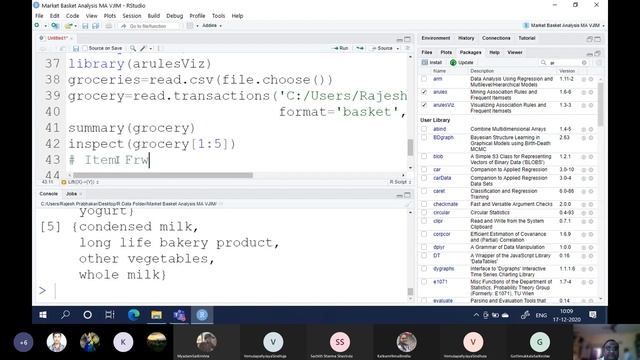Save all open documents icon
The height and width of the screenshot is (360, 640).
coord(96,26)
